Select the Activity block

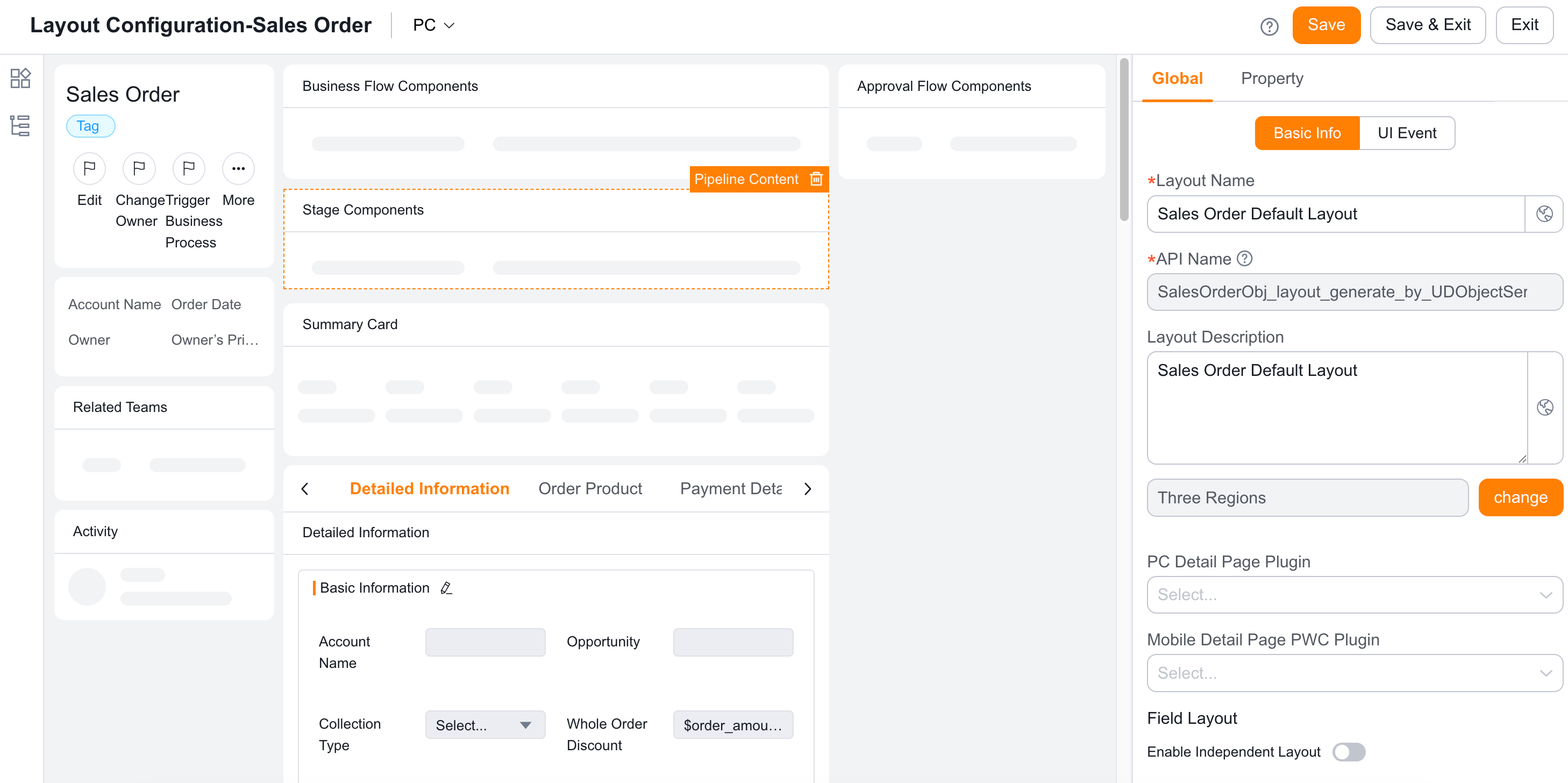tap(164, 565)
